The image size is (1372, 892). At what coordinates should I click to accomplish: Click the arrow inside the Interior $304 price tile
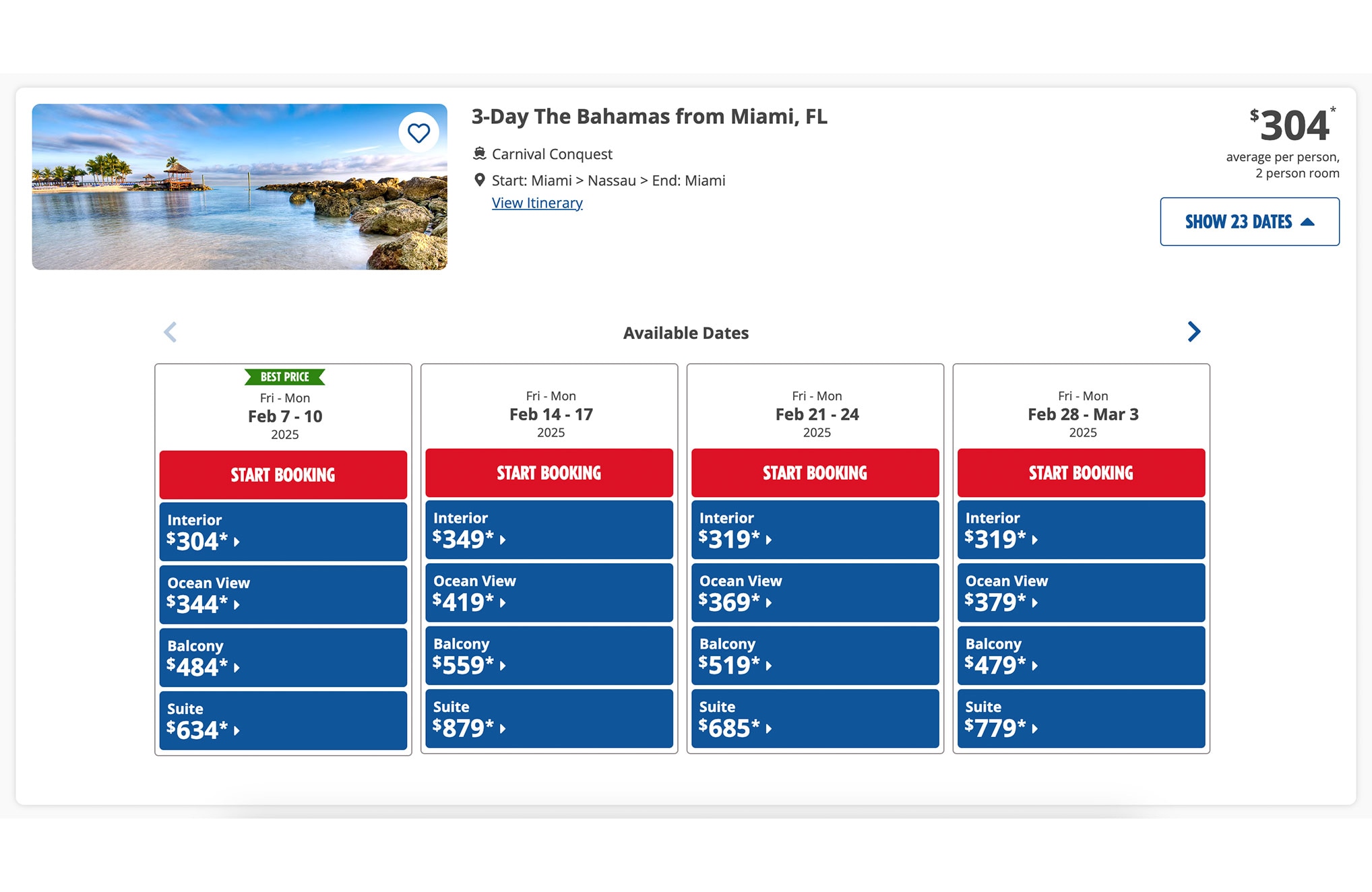click(x=237, y=541)
